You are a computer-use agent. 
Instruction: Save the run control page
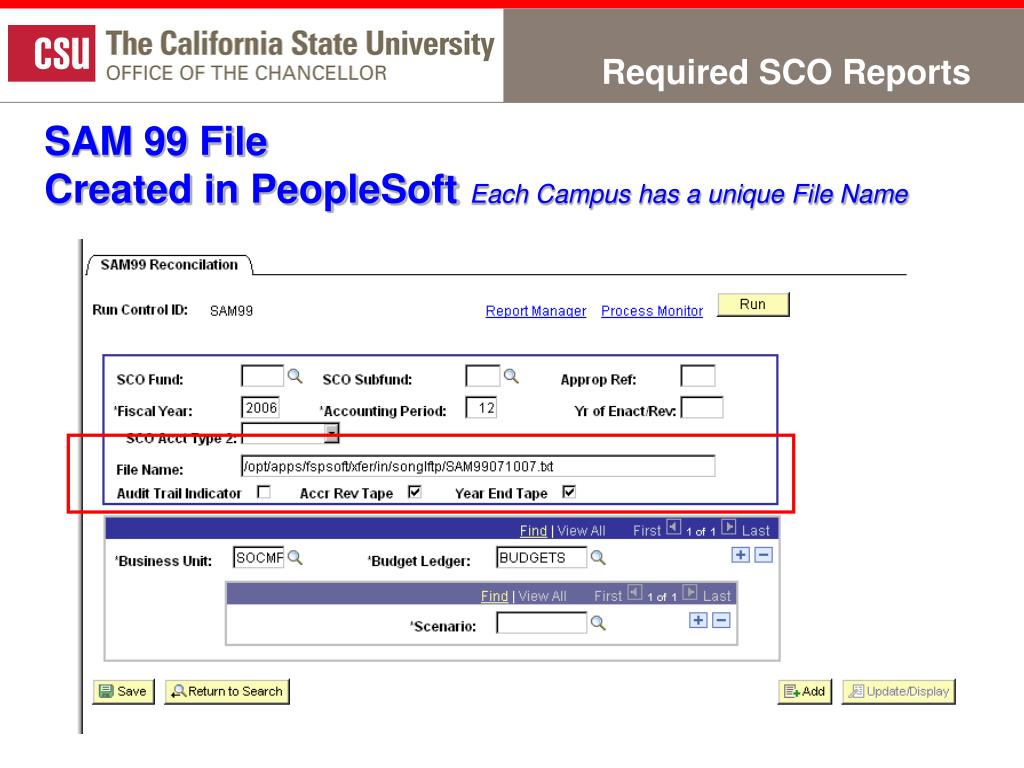[123, 692]
